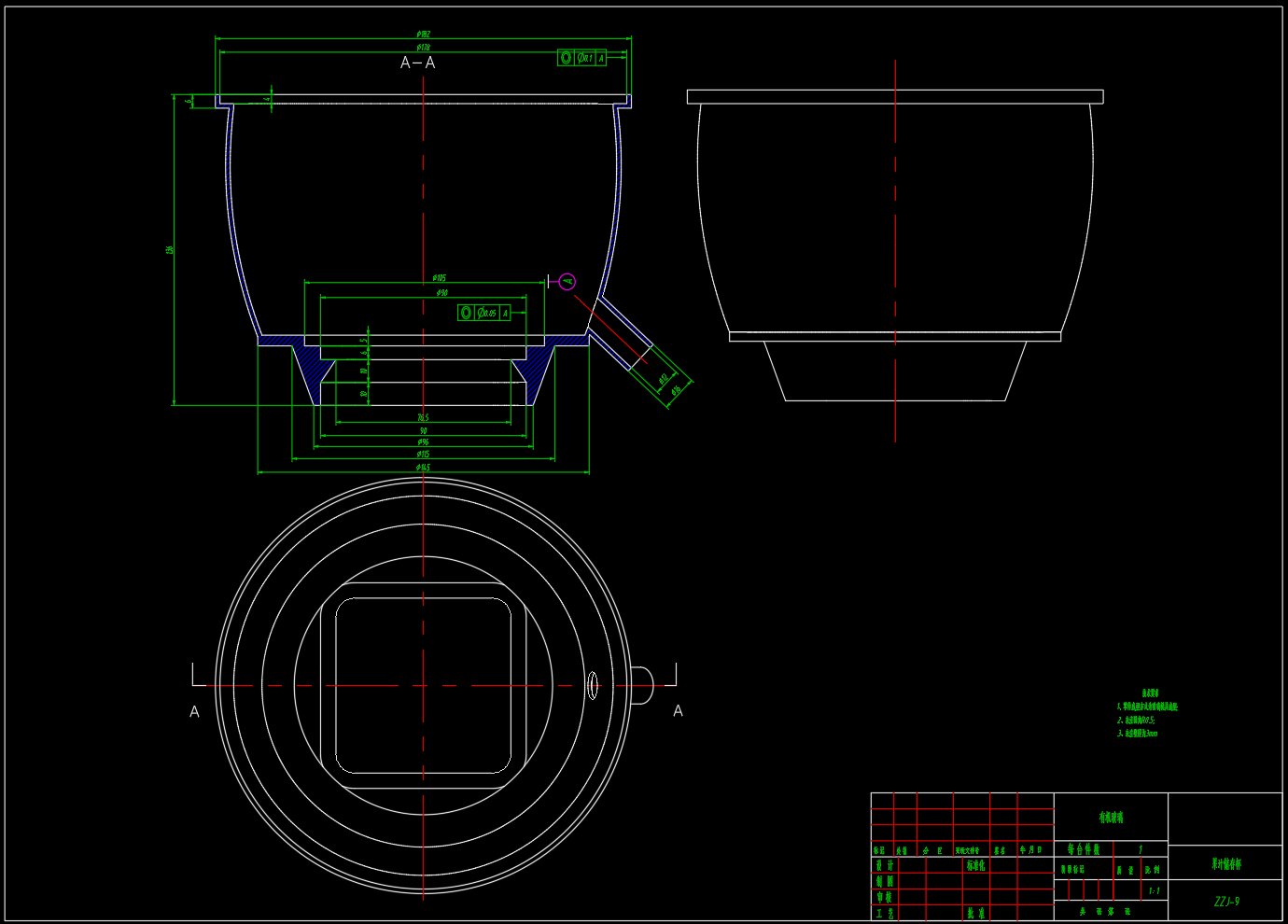Select the right section cut marker A
This screenshot has width=1288, height=924.
click(x=678, y=711)
